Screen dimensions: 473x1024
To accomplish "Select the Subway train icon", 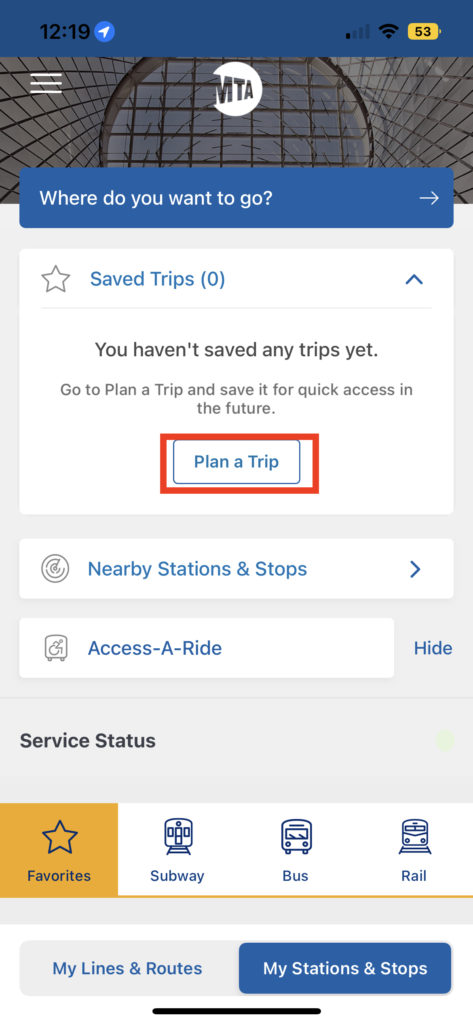I will [x=178, y=837].
